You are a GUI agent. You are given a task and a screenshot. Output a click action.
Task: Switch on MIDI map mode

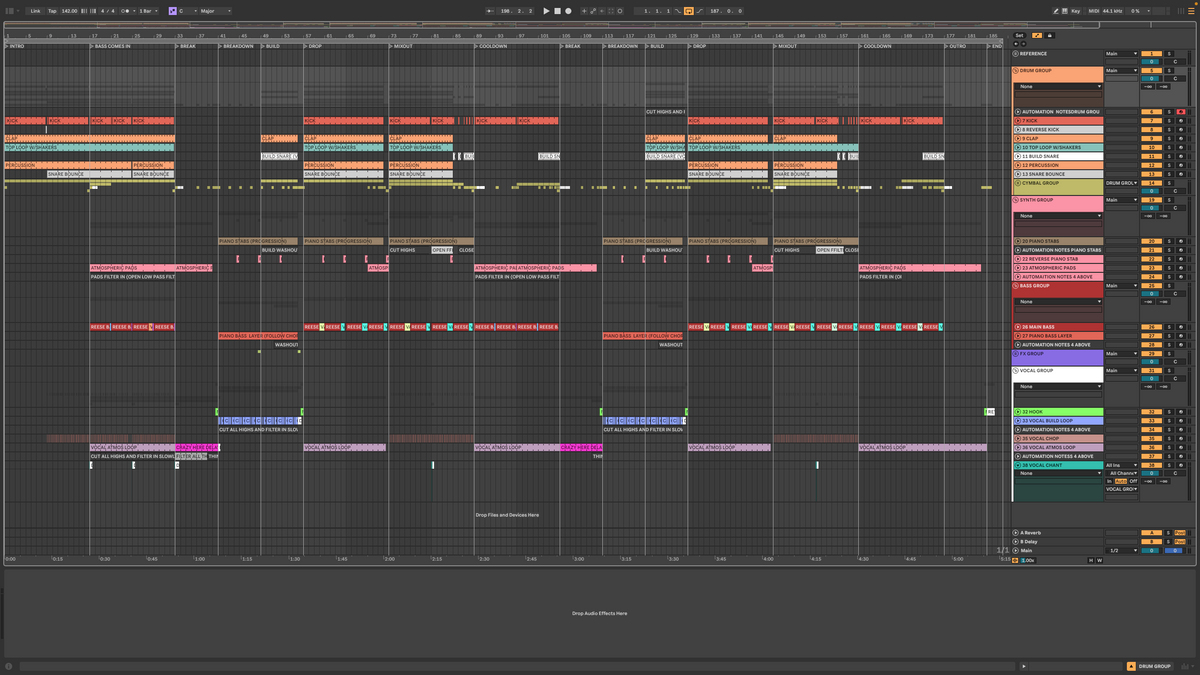(1093, 10)
